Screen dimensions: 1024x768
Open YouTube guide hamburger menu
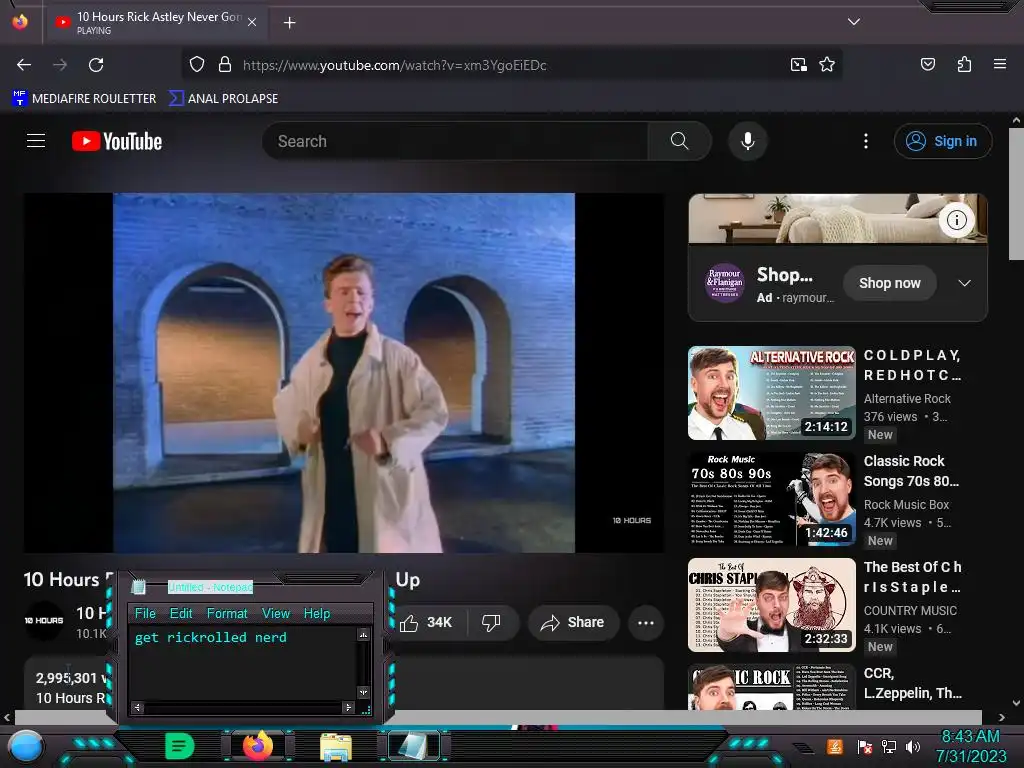pyautogui.click(x=36, y=141)
